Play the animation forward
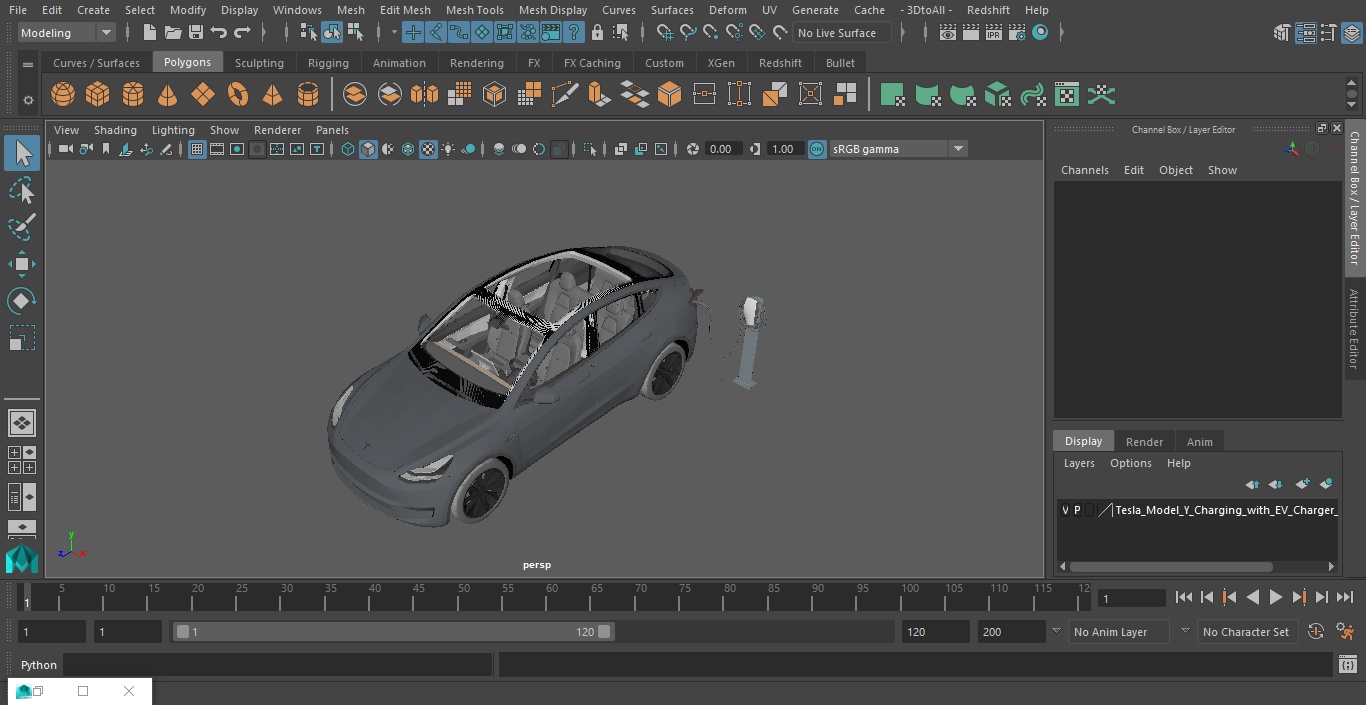This screenshot has width=1366, height=705. click(x=1276, y=597)
